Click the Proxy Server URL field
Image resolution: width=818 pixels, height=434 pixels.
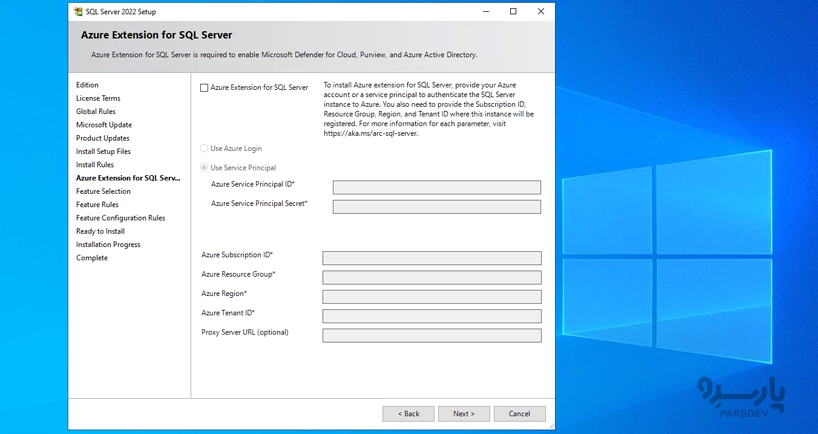click(x=431, y=336)
